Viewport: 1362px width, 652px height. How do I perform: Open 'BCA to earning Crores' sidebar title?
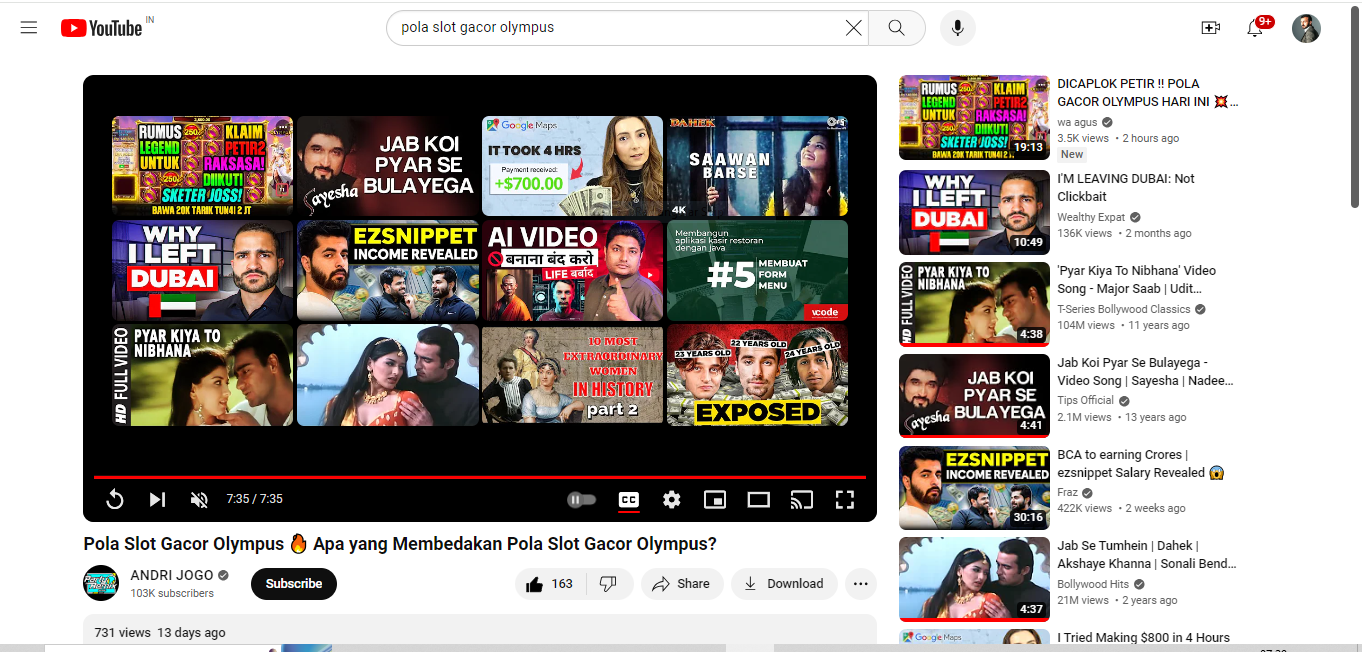1141,464
